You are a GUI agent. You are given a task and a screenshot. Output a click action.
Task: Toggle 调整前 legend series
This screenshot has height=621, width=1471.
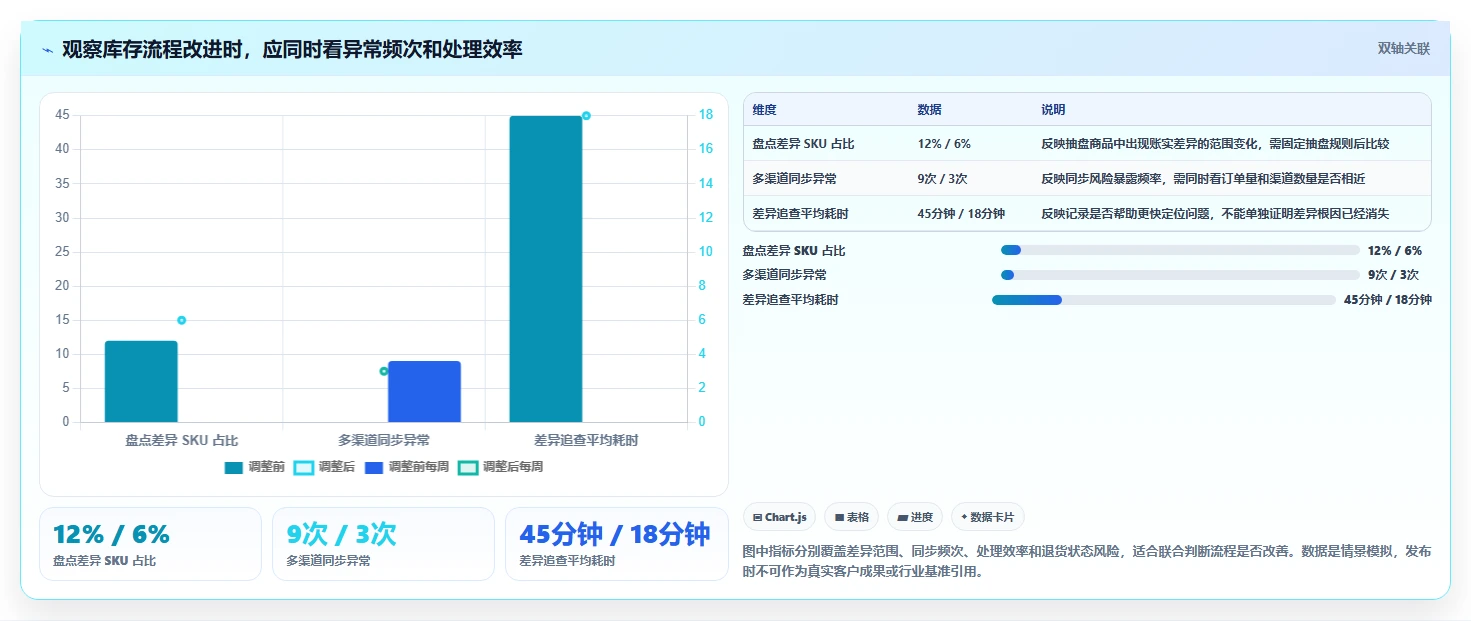coord(255,467)
